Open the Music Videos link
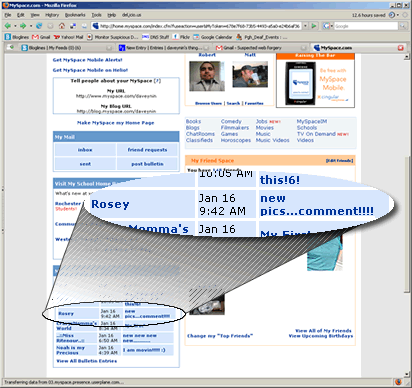This screenshot has width=412, height=388. tap(272, 140)
